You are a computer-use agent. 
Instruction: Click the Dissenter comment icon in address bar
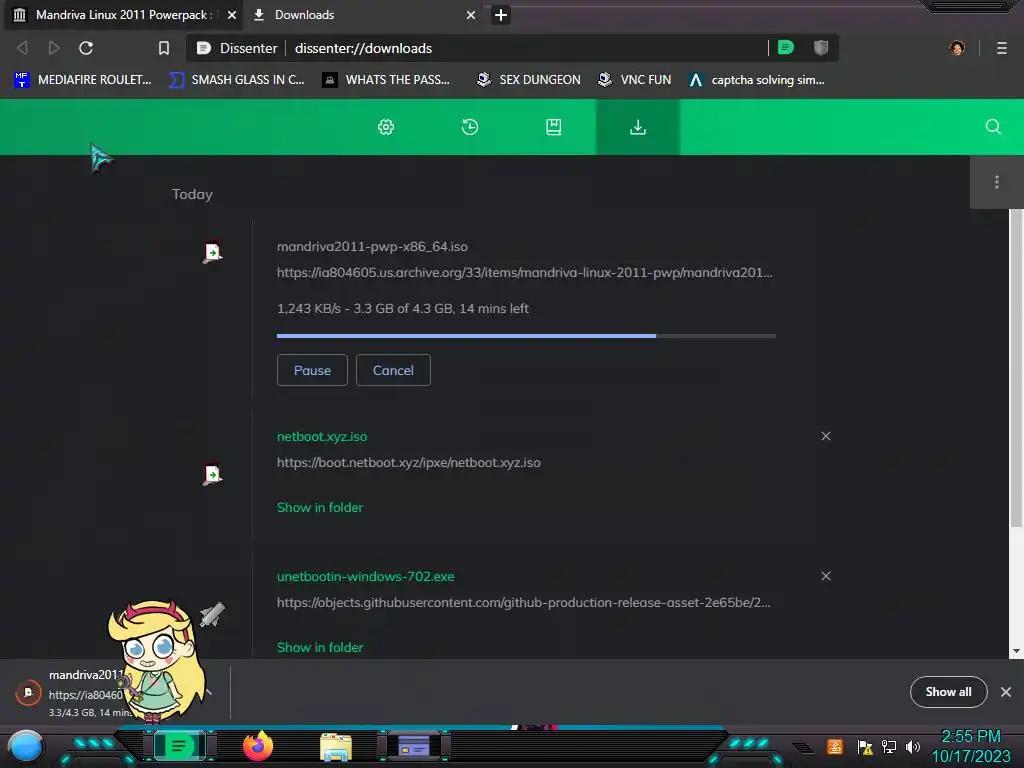[x=786, y=48]
